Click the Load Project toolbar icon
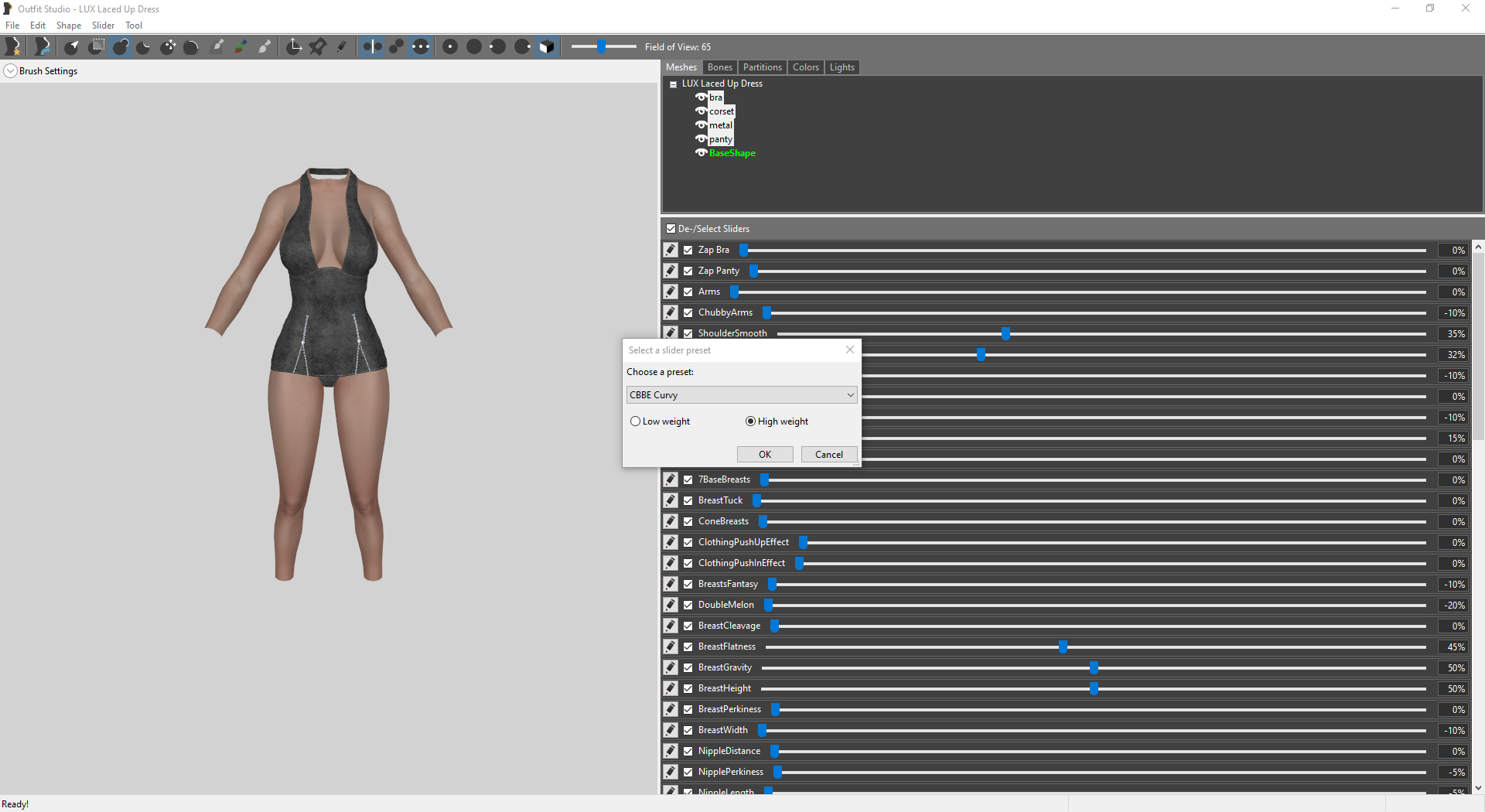This screenshot has width=1485, height=812. [x=43, y=47]
